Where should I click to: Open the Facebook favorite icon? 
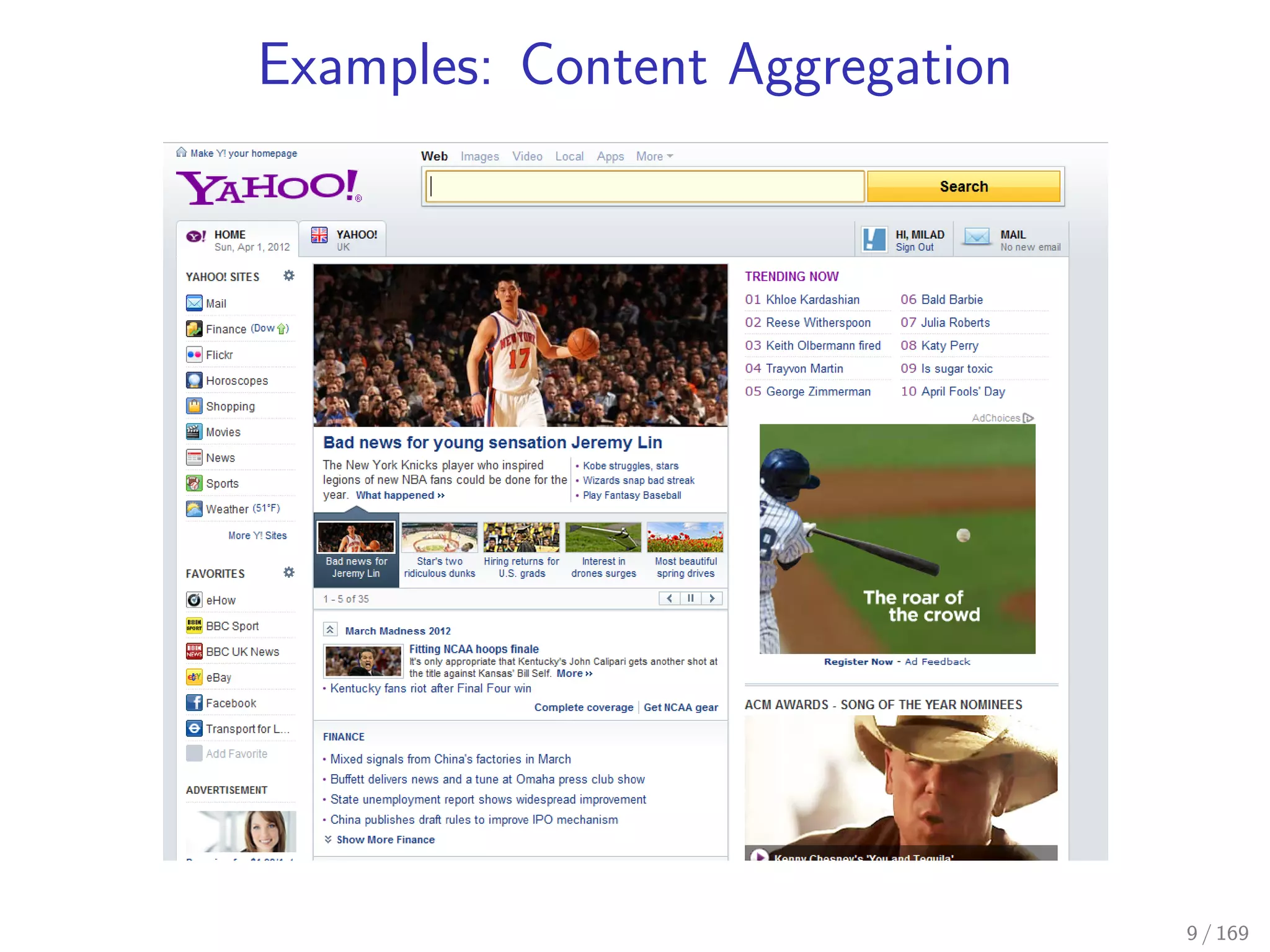coord(194,703)
